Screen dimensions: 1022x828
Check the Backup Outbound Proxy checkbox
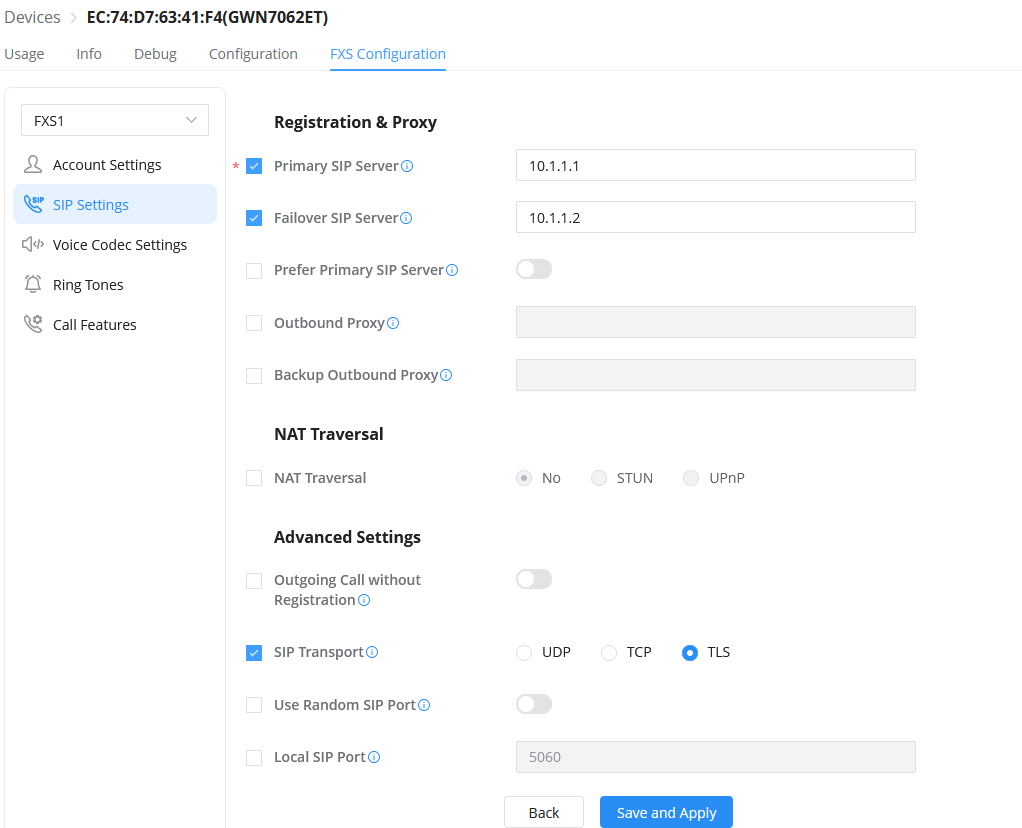(x=254, y=376)
